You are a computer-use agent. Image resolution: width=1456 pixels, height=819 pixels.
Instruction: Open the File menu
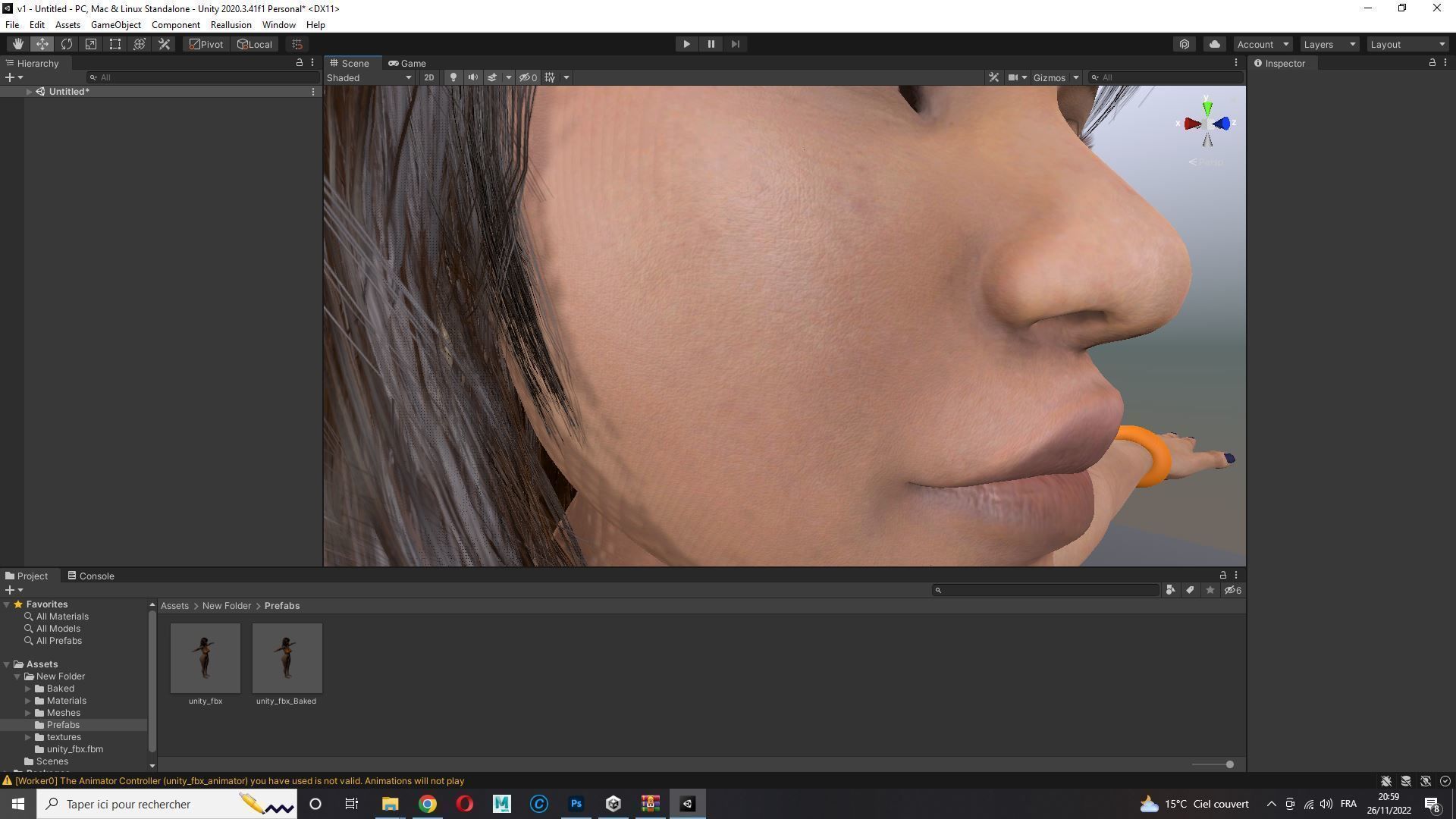12,25
